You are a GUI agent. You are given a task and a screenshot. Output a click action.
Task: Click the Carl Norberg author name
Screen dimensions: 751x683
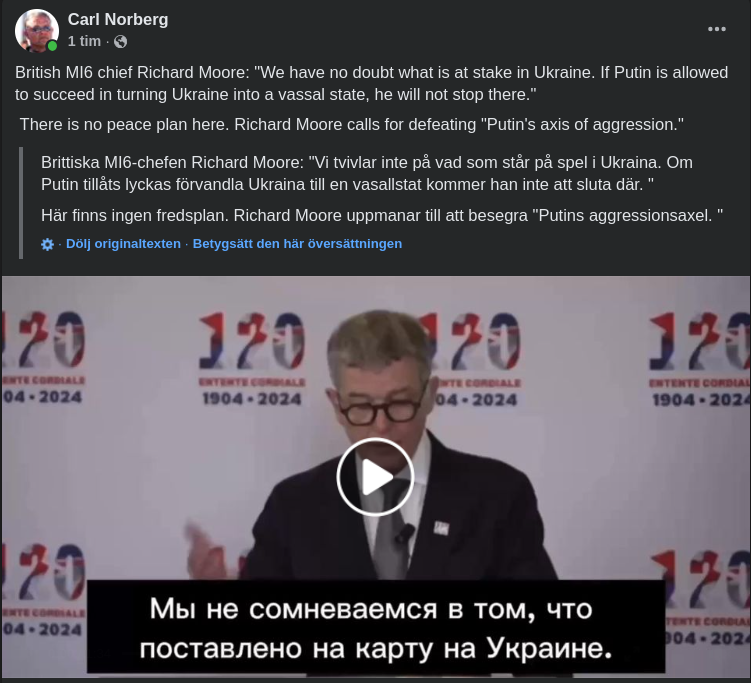[x=118, y=19]
